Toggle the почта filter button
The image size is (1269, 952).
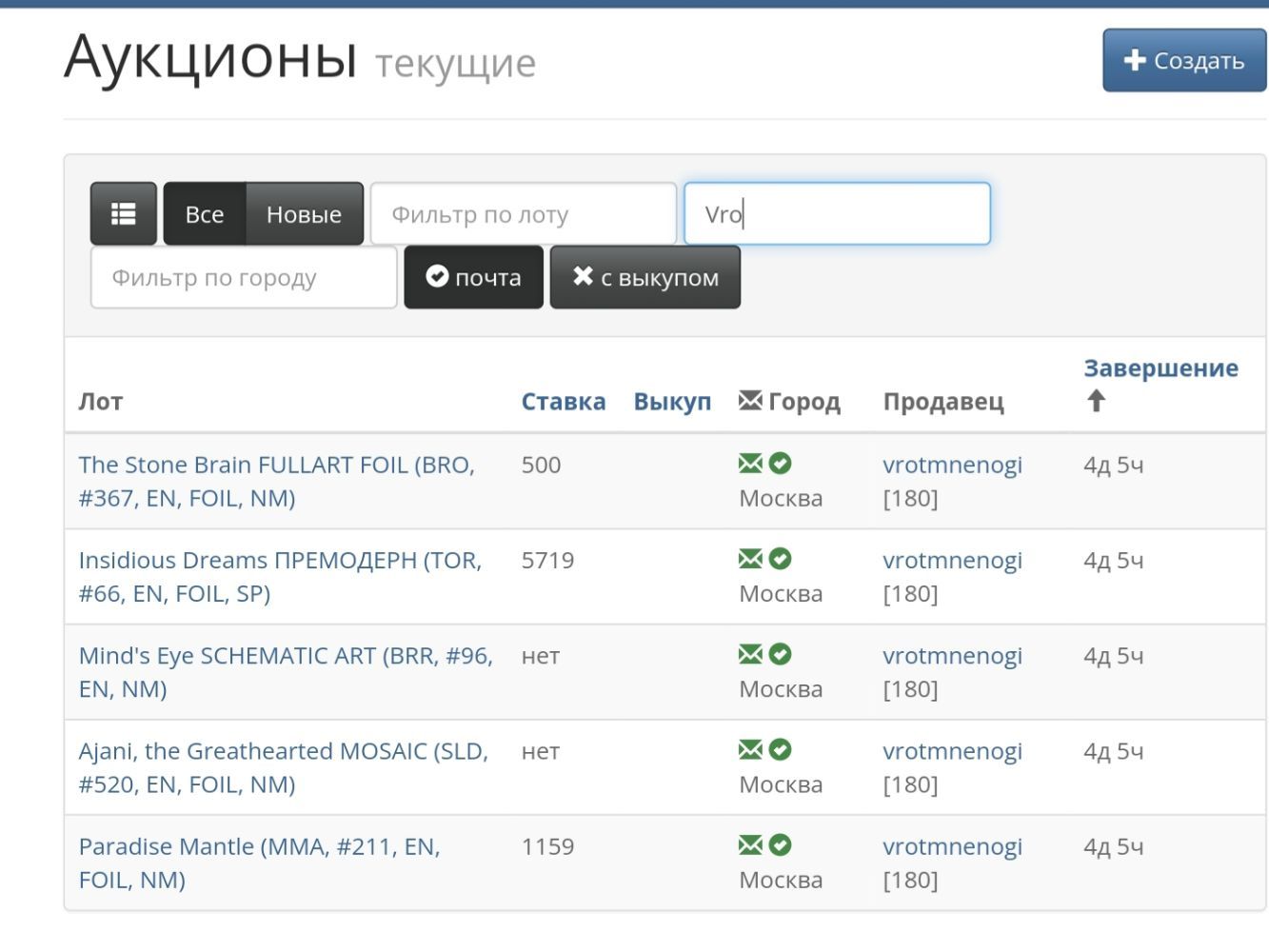point(473,277)
